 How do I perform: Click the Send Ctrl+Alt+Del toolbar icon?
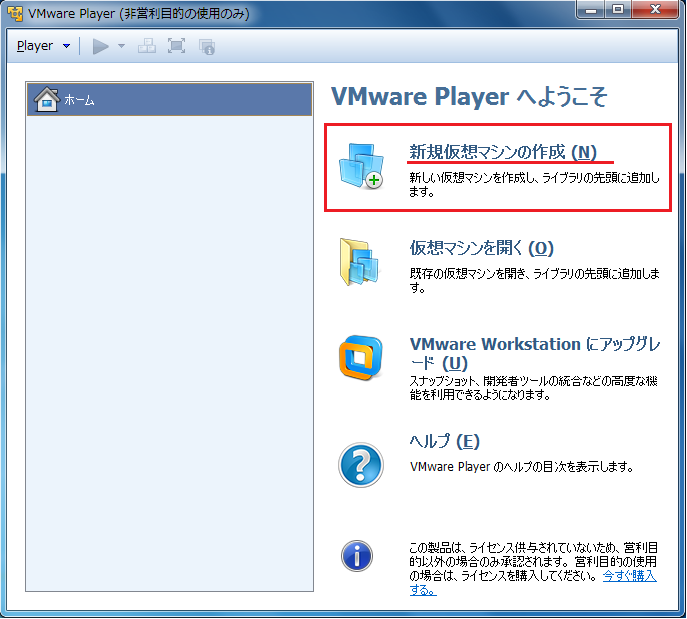click(146, 46)
